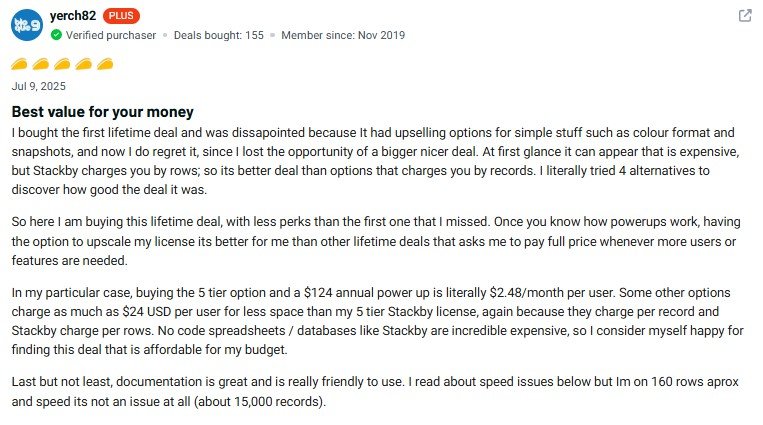The image size is (763, 425).
Task: Click the fifth taco rating icon
Action: click(x=105, y=65)
